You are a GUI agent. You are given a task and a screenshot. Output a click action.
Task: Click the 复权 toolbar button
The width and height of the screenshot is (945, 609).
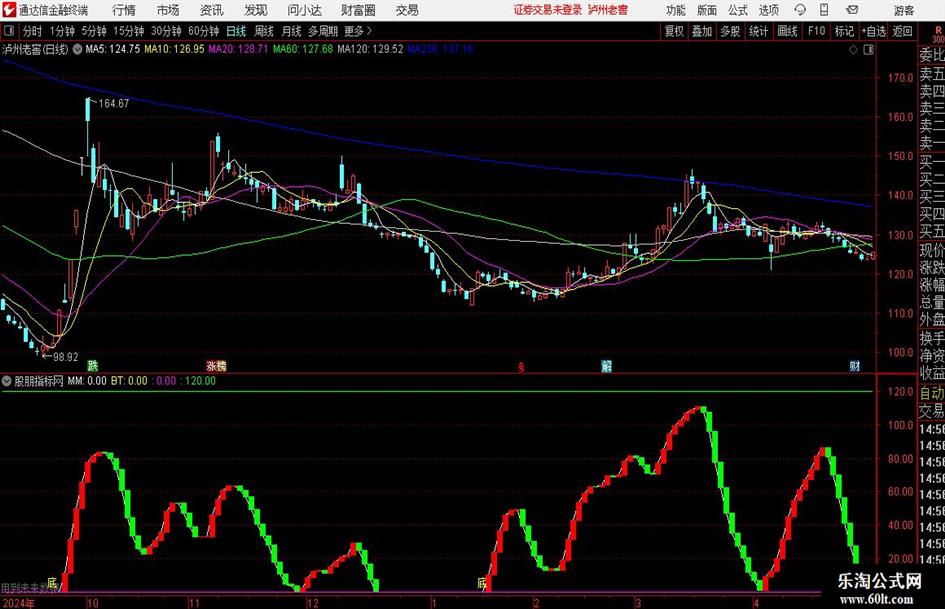click(674, 31)
